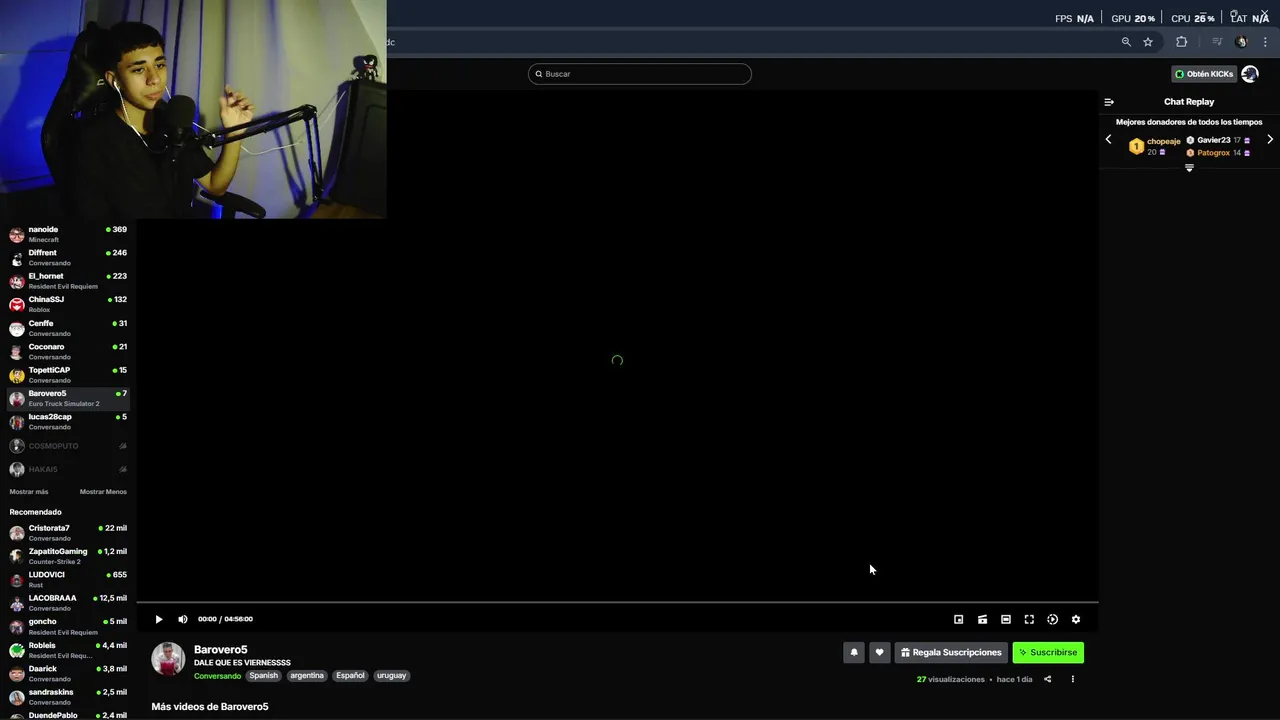Select the uruguay tag
1280x720 pixels.
click(x=392, y=676)
